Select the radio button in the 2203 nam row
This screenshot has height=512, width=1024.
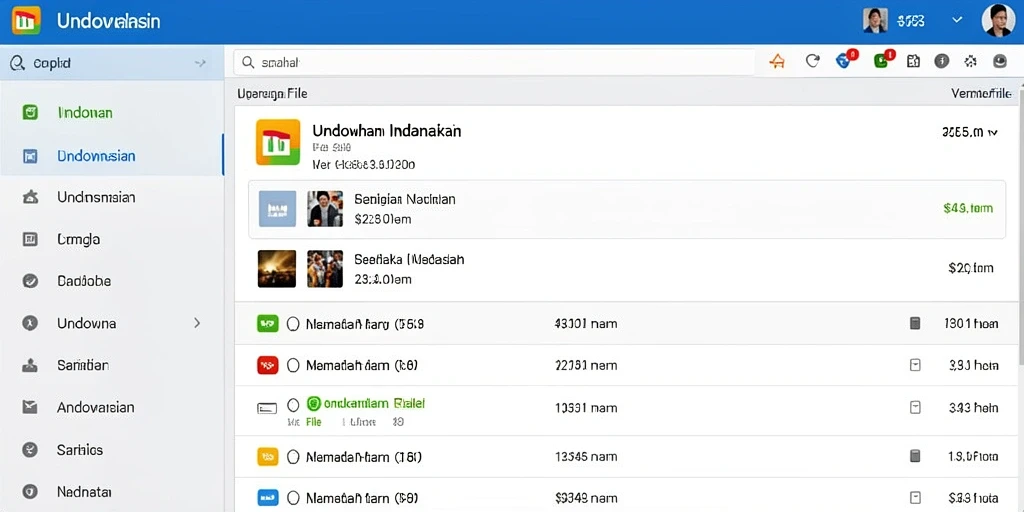coord(293,366)
